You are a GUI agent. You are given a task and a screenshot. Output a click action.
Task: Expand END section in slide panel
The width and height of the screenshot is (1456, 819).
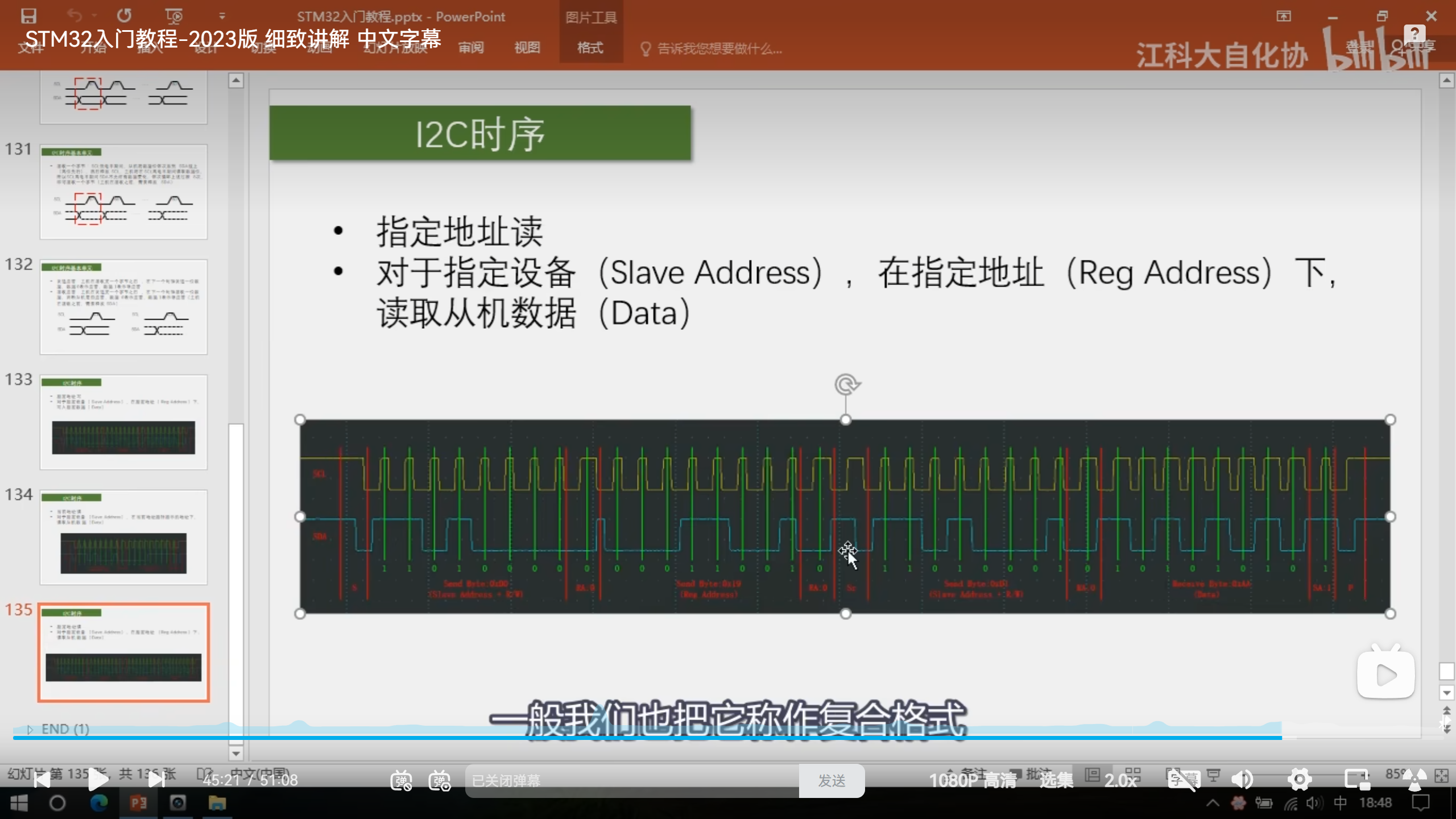point(30,729)
